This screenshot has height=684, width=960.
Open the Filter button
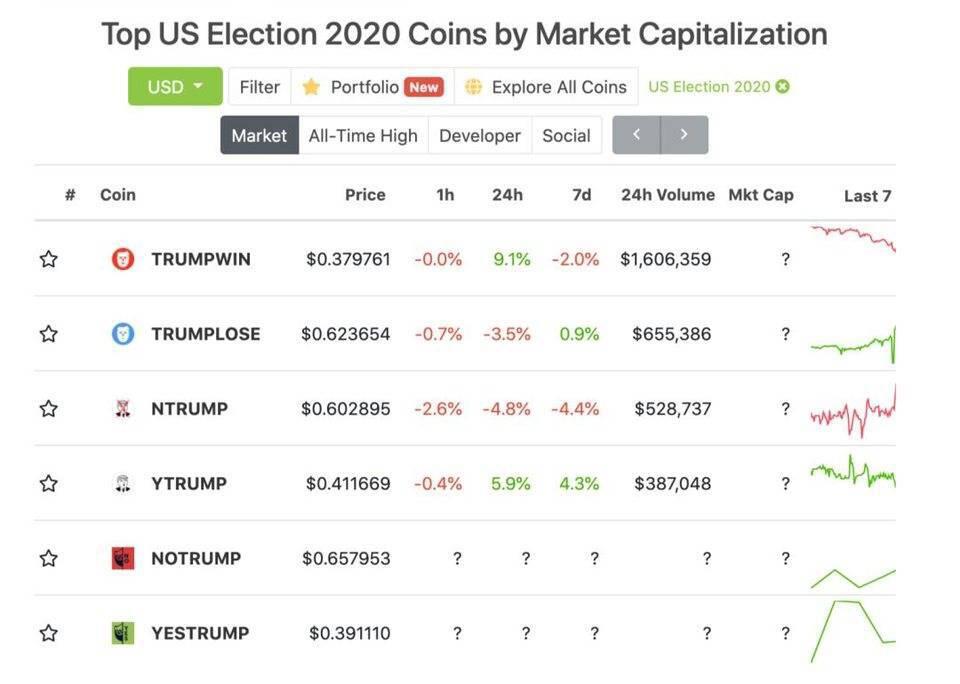pyautogui.click(x=260, y=87)
